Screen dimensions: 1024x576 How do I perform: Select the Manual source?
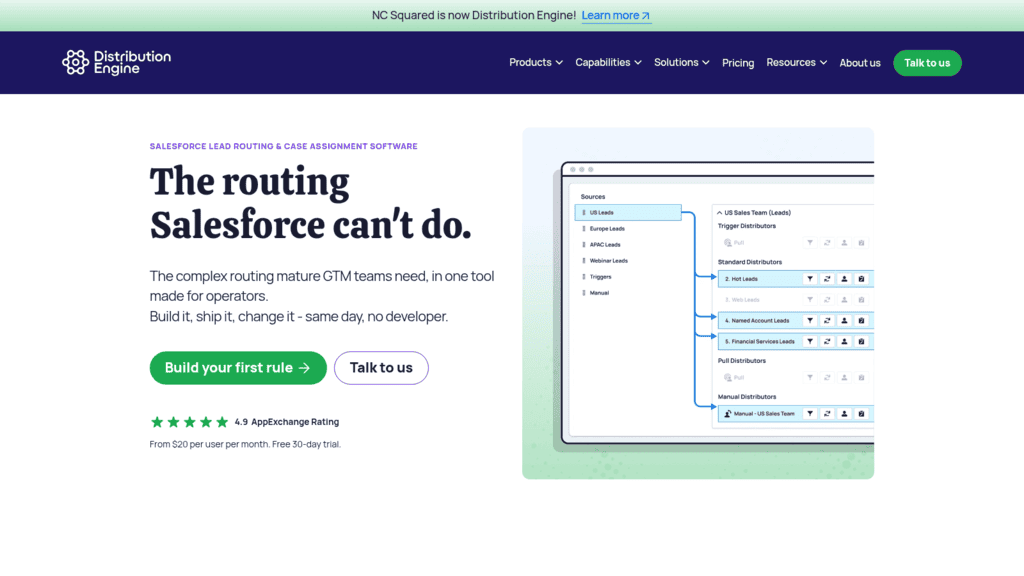click(x=599, y=293)
